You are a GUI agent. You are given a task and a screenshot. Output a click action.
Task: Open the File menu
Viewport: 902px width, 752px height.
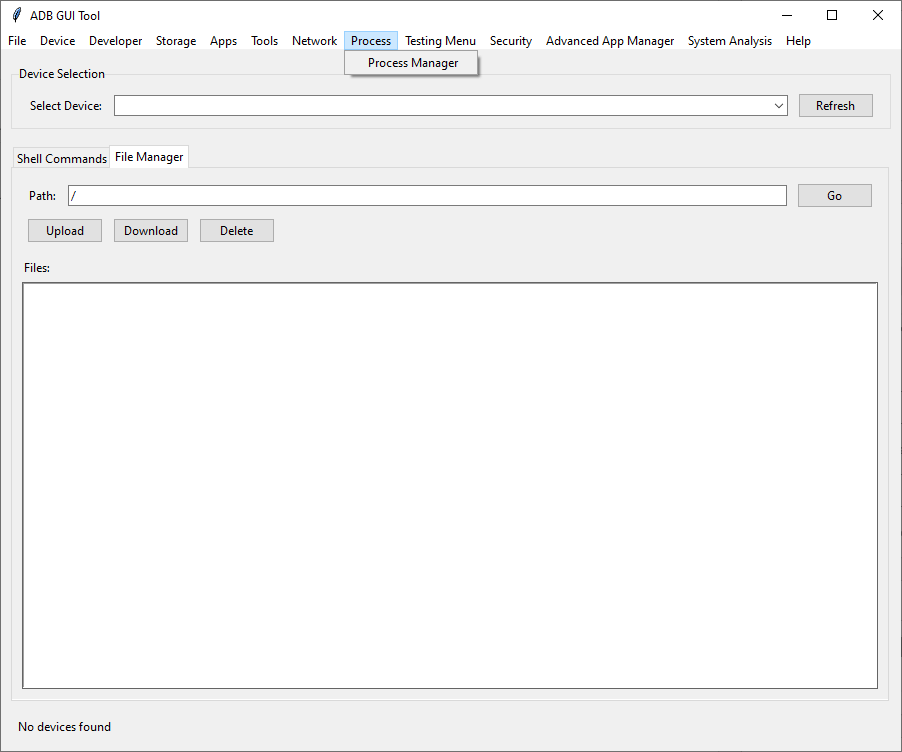tap(16, 41)
